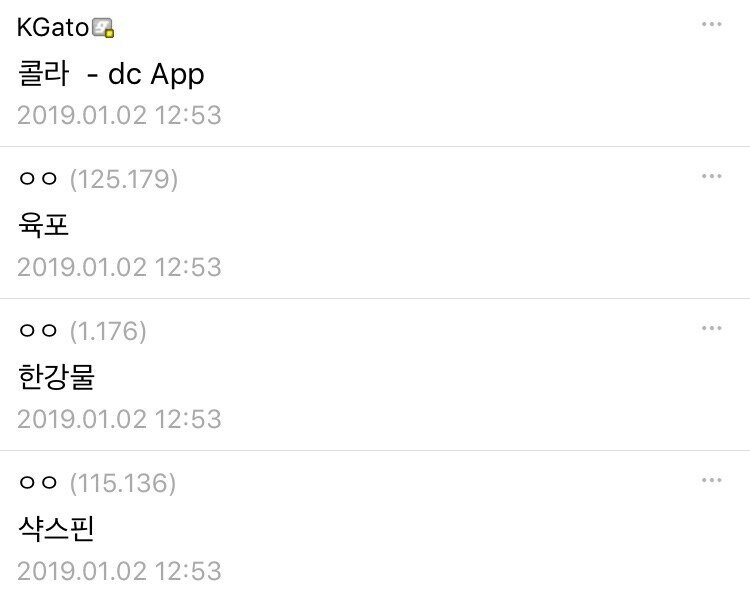Tap the comment text 콜라 - dc App
Viewport: 750px width, 593px height.
(x=111, y=74)
